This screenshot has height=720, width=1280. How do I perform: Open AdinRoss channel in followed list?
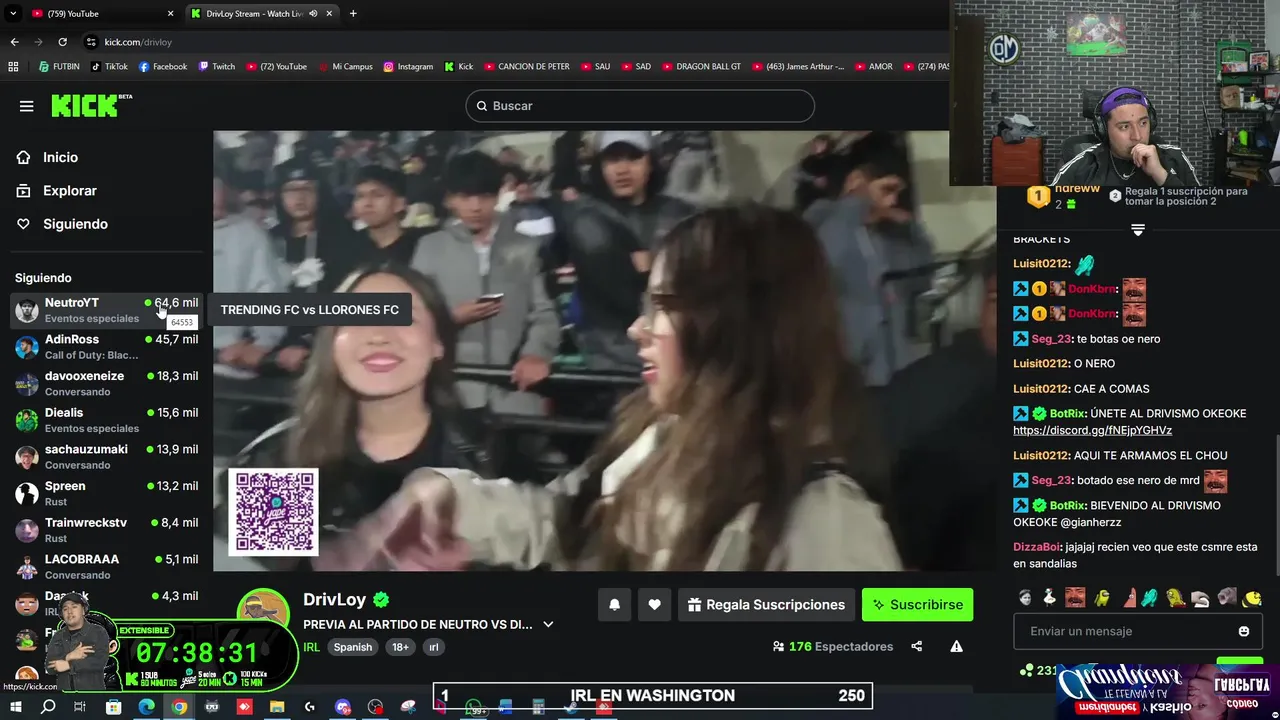106,347
